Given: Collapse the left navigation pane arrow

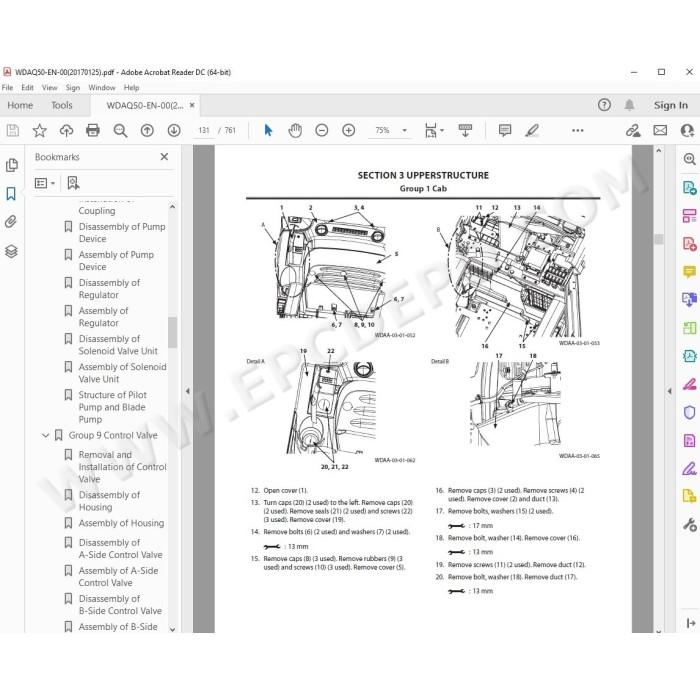Looking at the screenshot, I should click(x=188, y=391).
